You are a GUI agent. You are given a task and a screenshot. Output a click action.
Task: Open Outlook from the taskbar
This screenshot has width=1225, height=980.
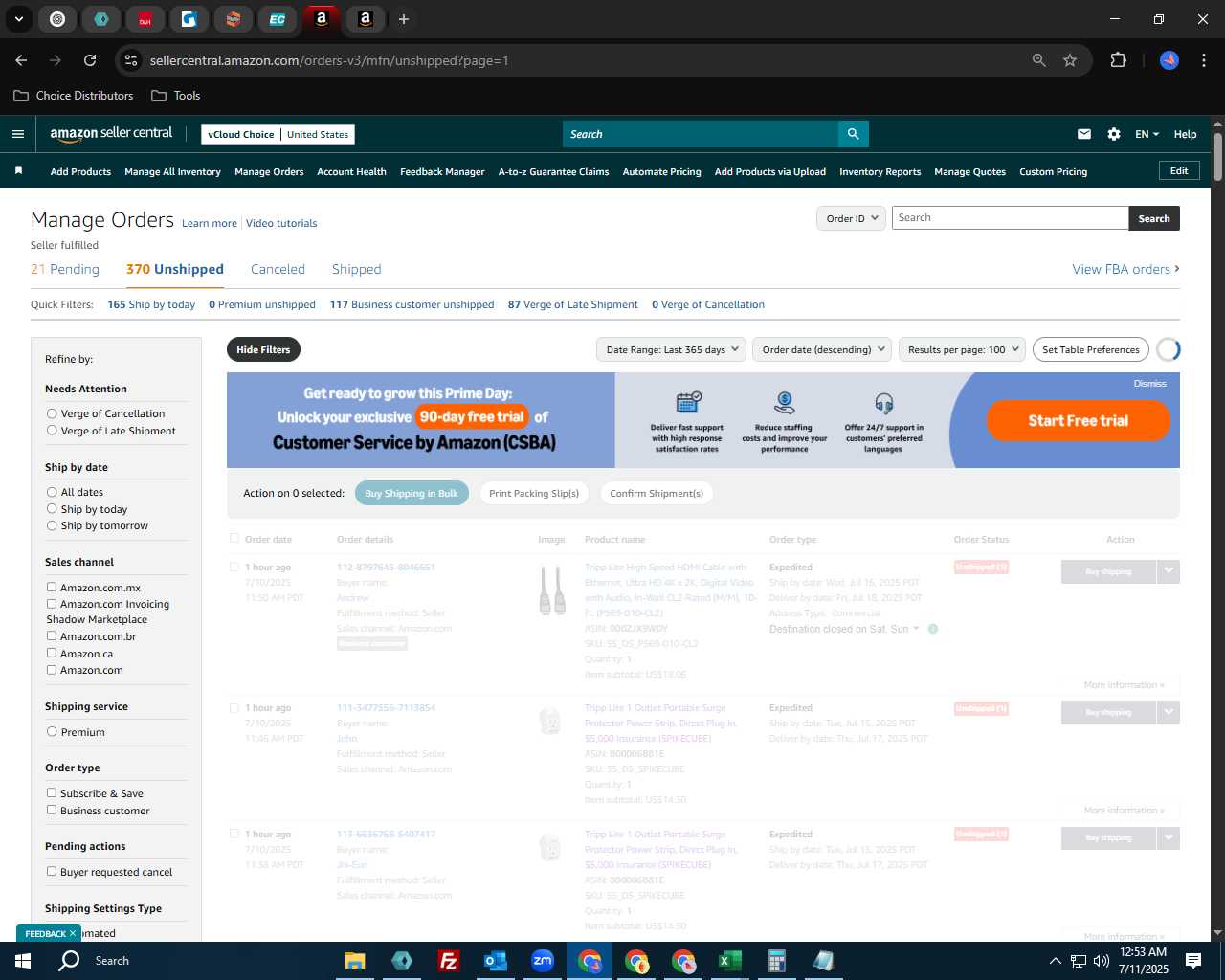click(x=496, y=961)
